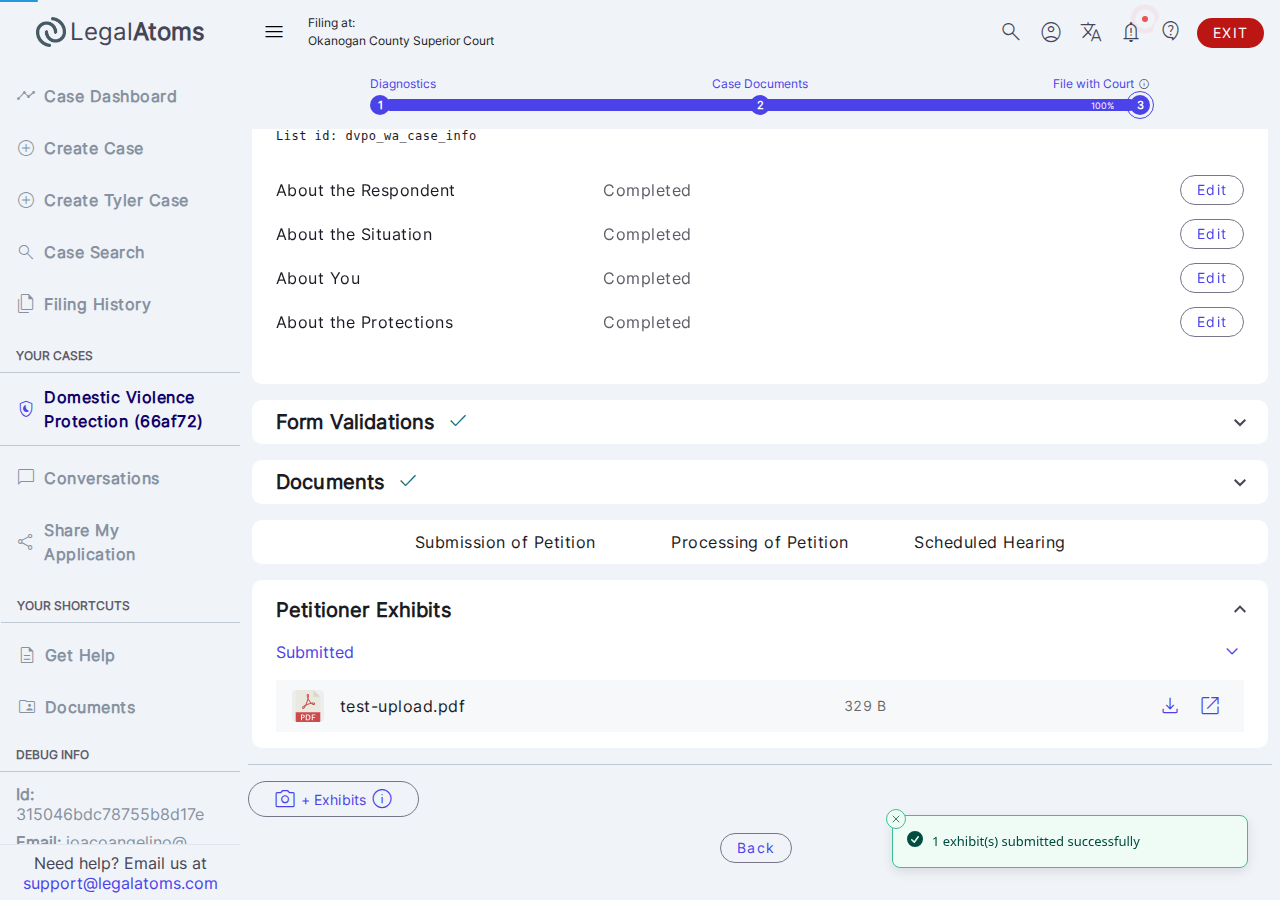Click the red EXIT button

pos(1230,33)
